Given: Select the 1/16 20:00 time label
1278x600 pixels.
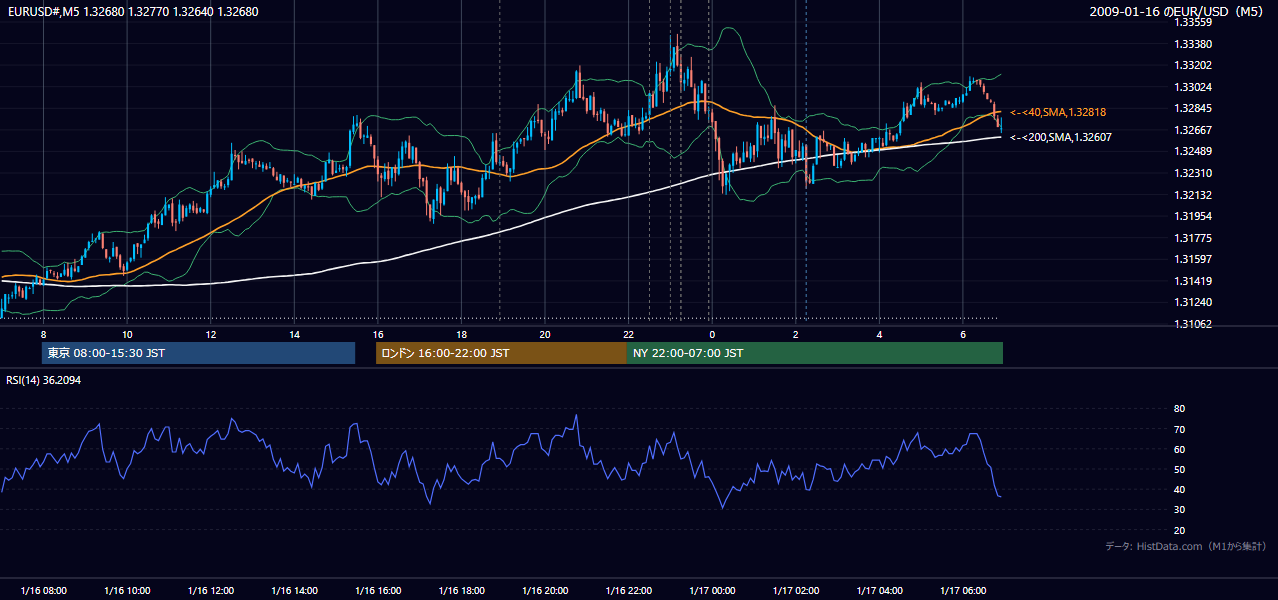Looking at the screenshot, I should [544, 591].
